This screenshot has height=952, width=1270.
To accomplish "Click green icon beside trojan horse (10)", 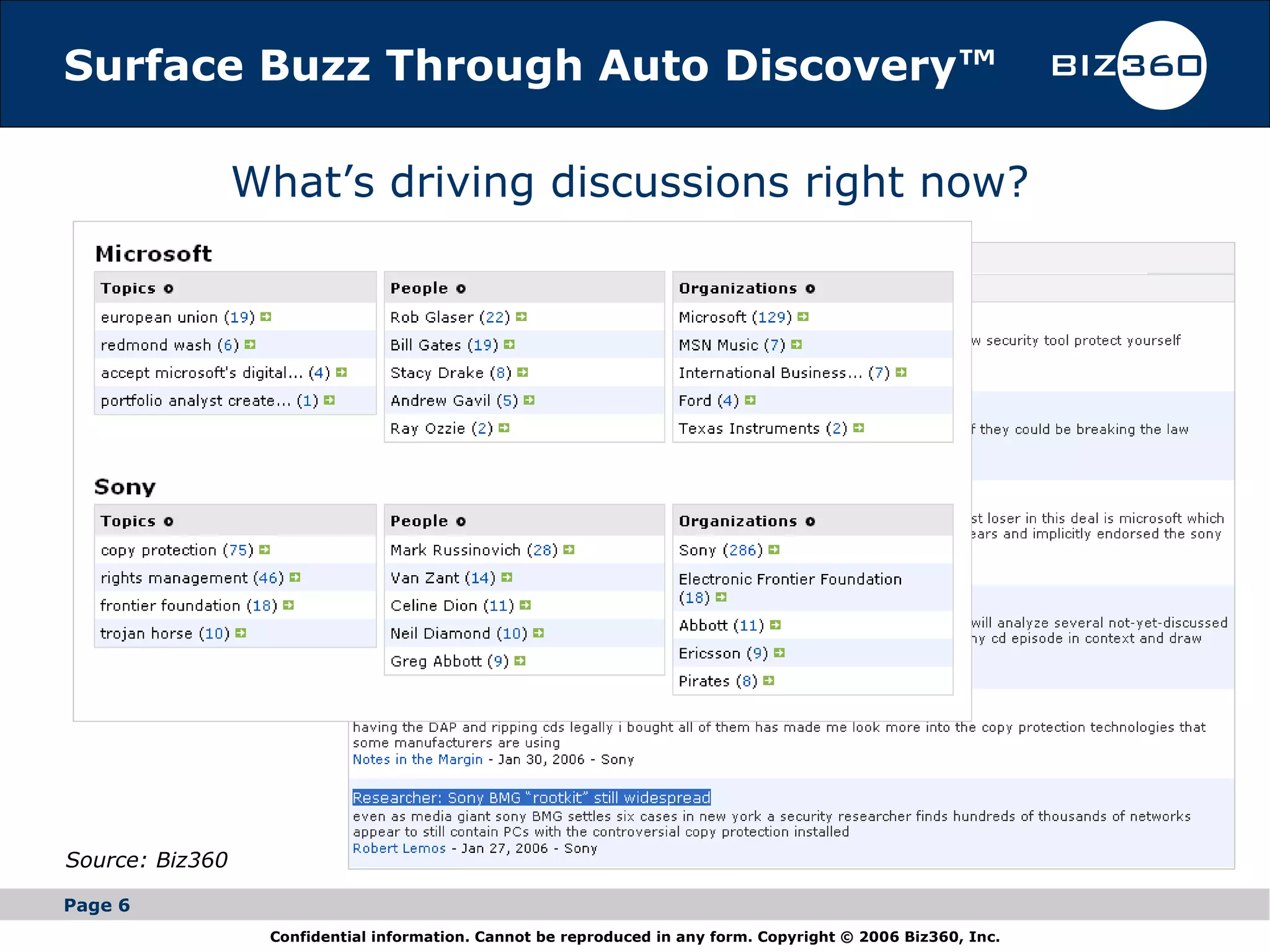I will pyautogui.click(x=241, y=633).
